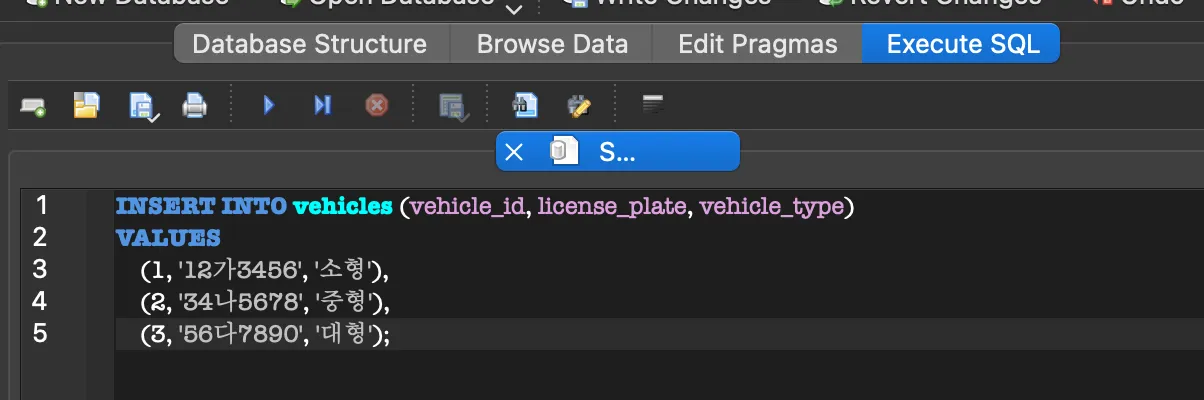Image resolution: width=1204 pixels, height=400 pixels.
Task: Save the SQL file using the toolbar icon
Action: (x=141, y=105)
